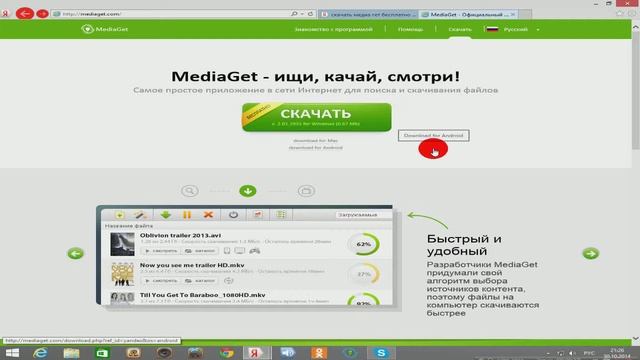Open the 'Скачать' menu item in header
The width and height of the screenshot is (640, 360).
[x=460, y=29]
